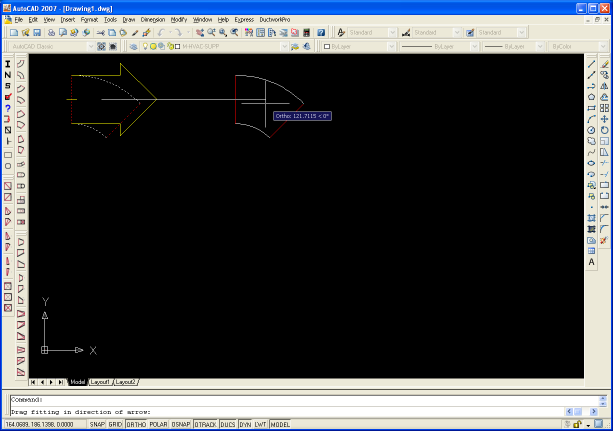Open the text style Standard dropdown
This screenshot has width=613, height=431.
click(392, 32)
